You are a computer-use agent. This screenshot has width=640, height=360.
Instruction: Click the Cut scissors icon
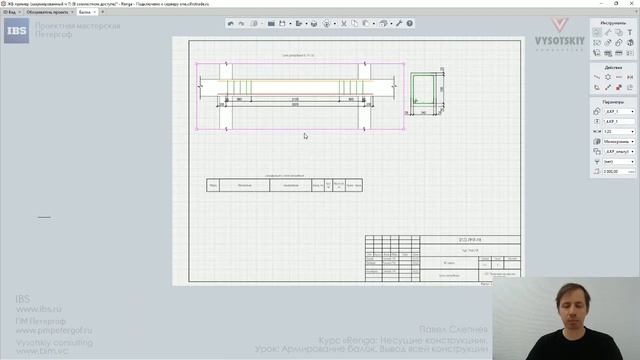[x=344, y=24]
